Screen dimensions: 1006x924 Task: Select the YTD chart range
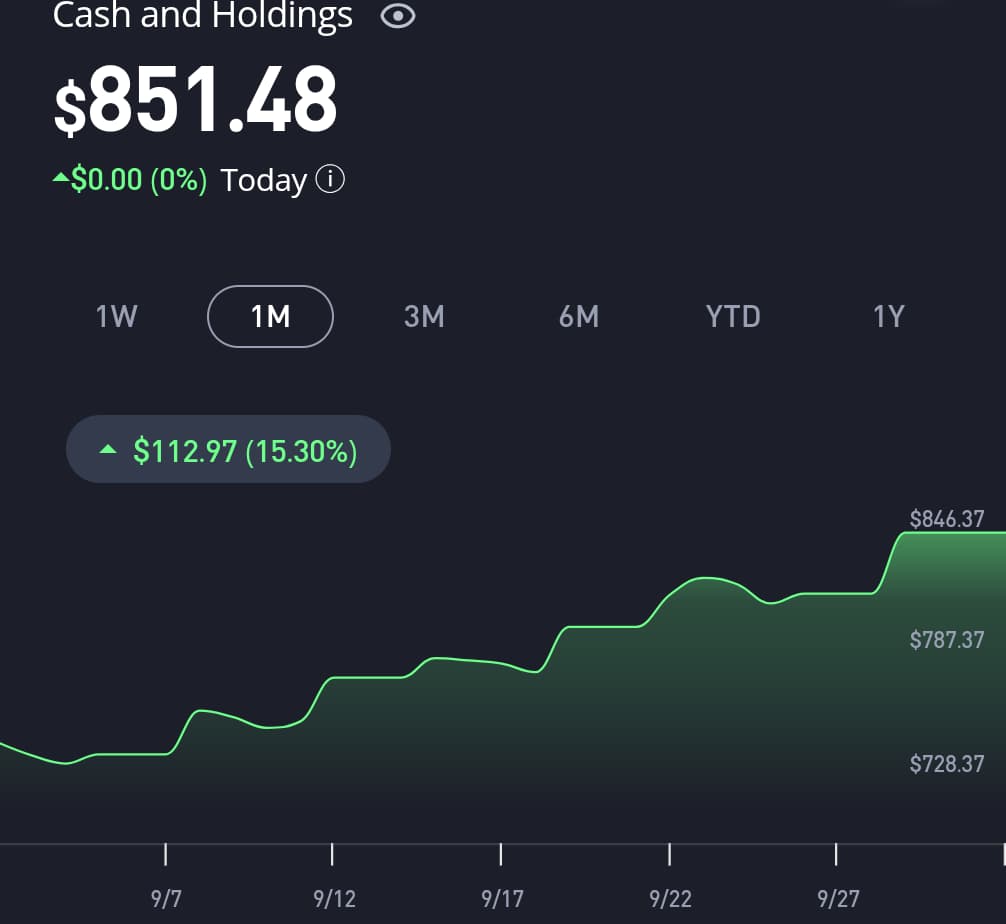click(733, 317)
